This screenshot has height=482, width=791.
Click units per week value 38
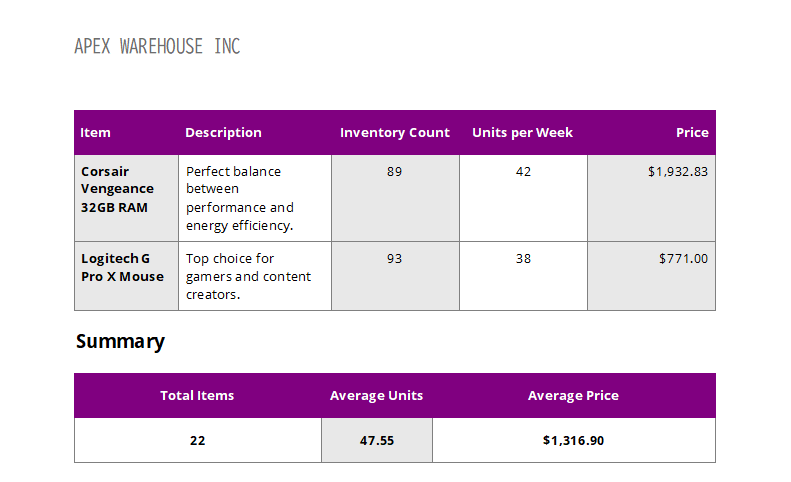pos(523,259)
